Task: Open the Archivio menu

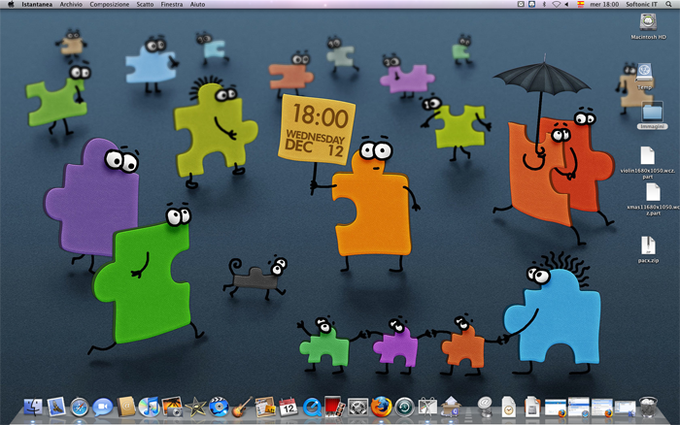Action: pyautogui.click(x=71, y=4)
